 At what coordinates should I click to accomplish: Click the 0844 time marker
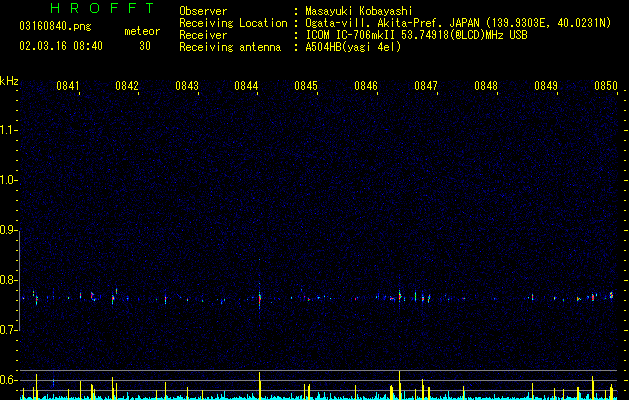[x=246, y=86]
